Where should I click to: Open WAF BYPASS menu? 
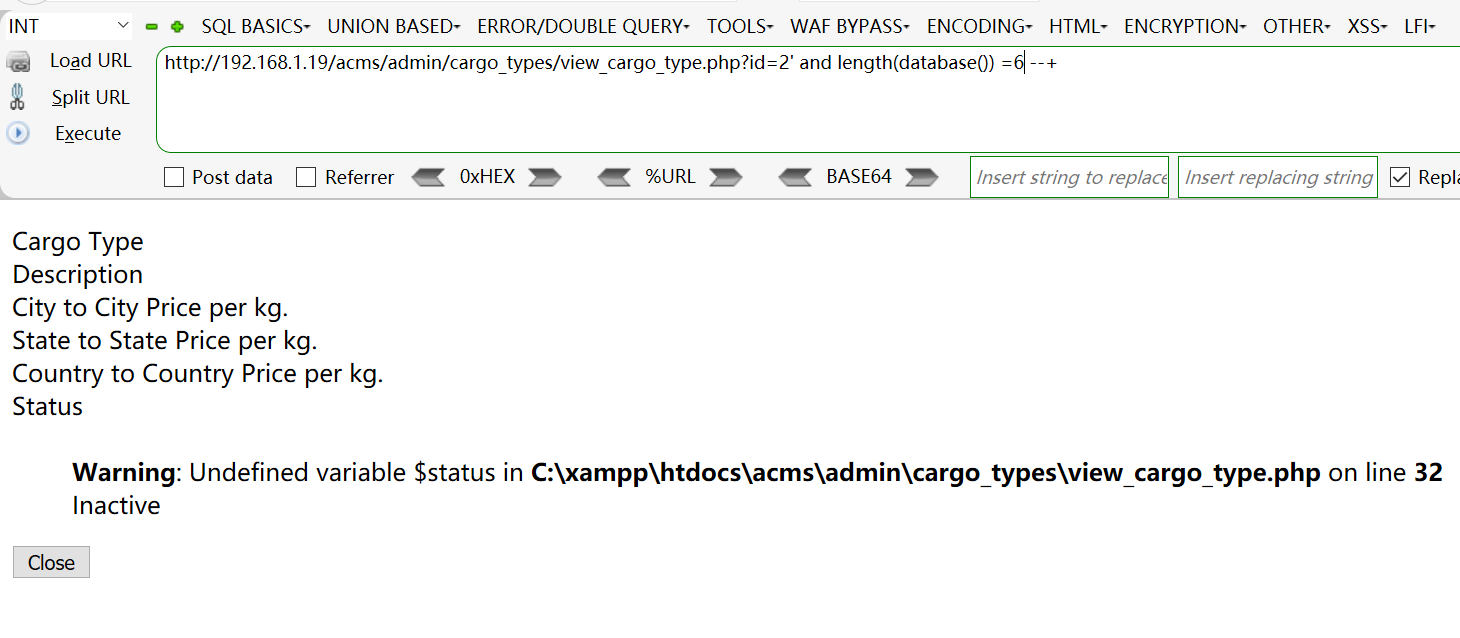850,26
